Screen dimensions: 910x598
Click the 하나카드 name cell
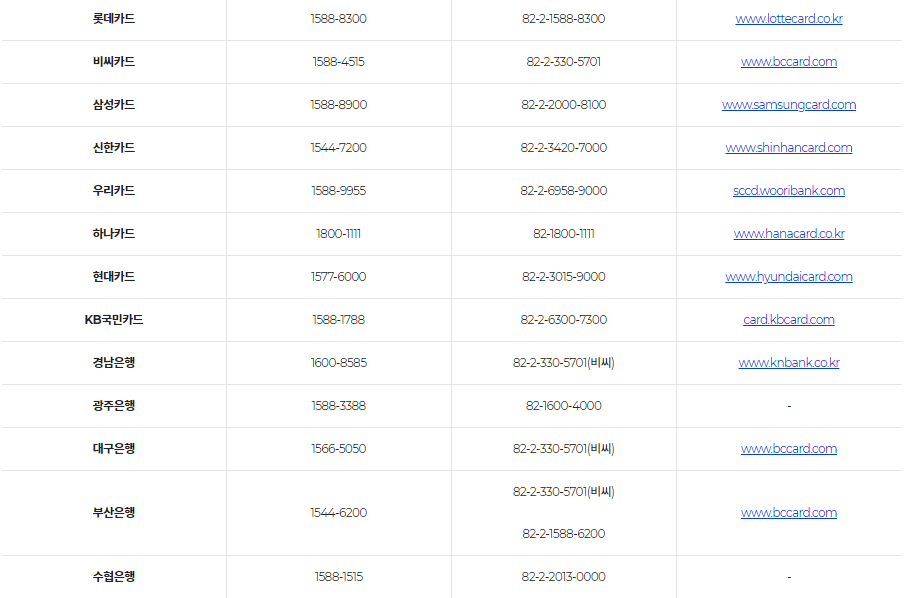click(114, 233)
